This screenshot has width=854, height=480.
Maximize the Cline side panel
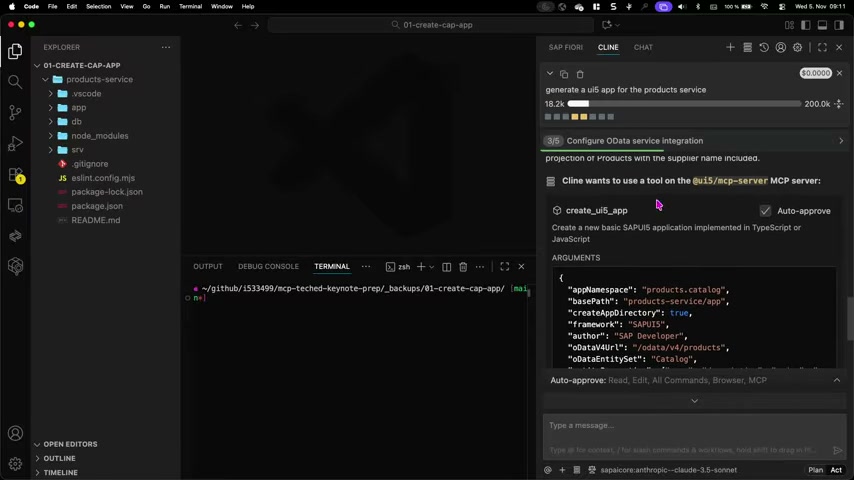822,47
